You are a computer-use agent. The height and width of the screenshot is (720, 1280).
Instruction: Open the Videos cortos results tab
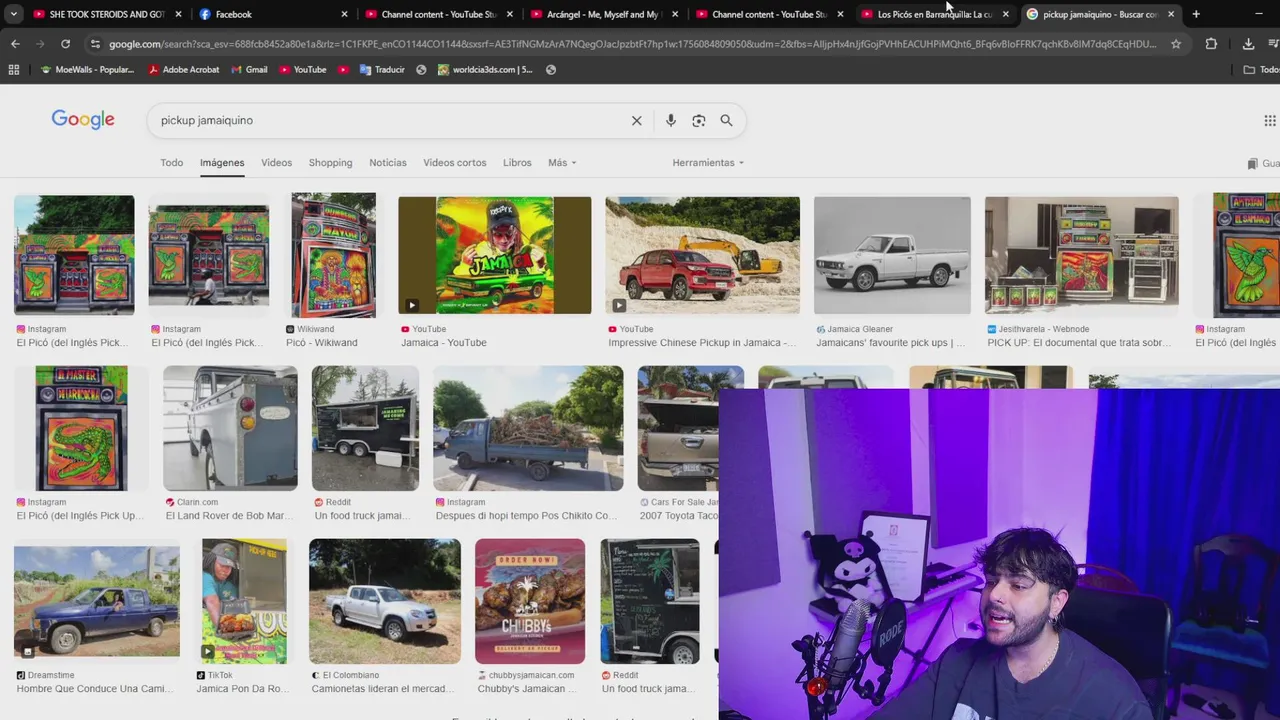click(x=455, y=163)
